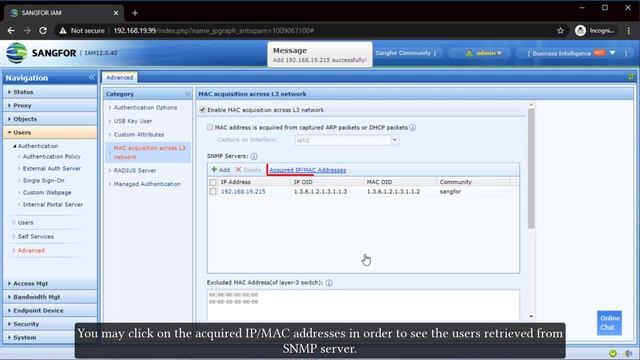The image size is (640, 360).
Task: Enable MAC address acquired from ARP packets
Action: pyautogui.click(x=210, y=127)
